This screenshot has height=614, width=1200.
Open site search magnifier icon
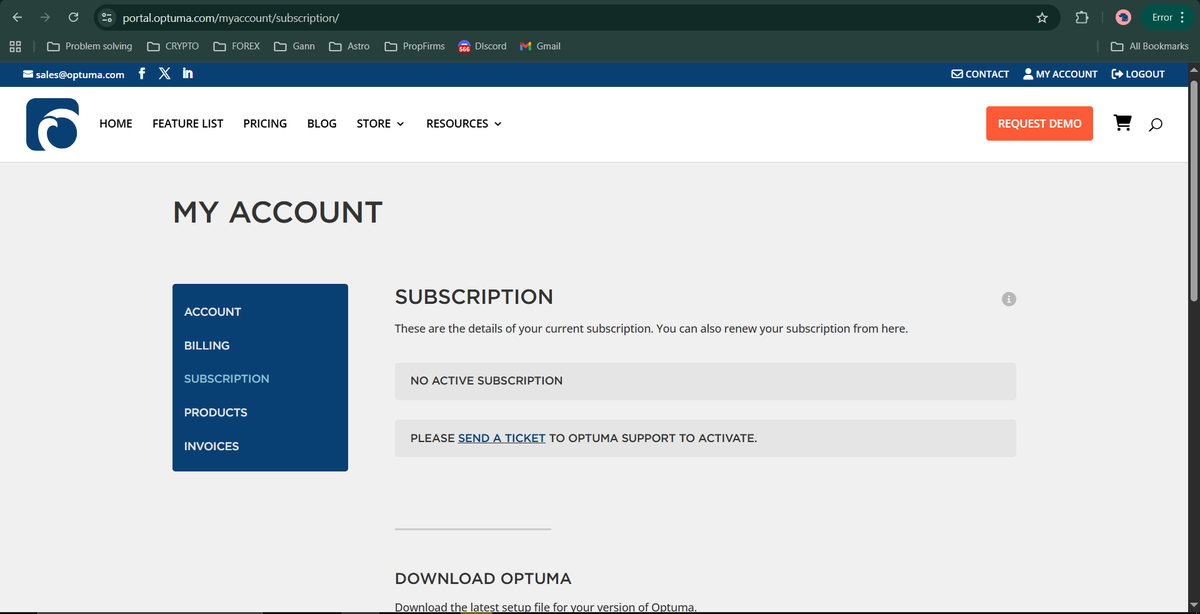pyautogui.click(x=1156, y=124)
